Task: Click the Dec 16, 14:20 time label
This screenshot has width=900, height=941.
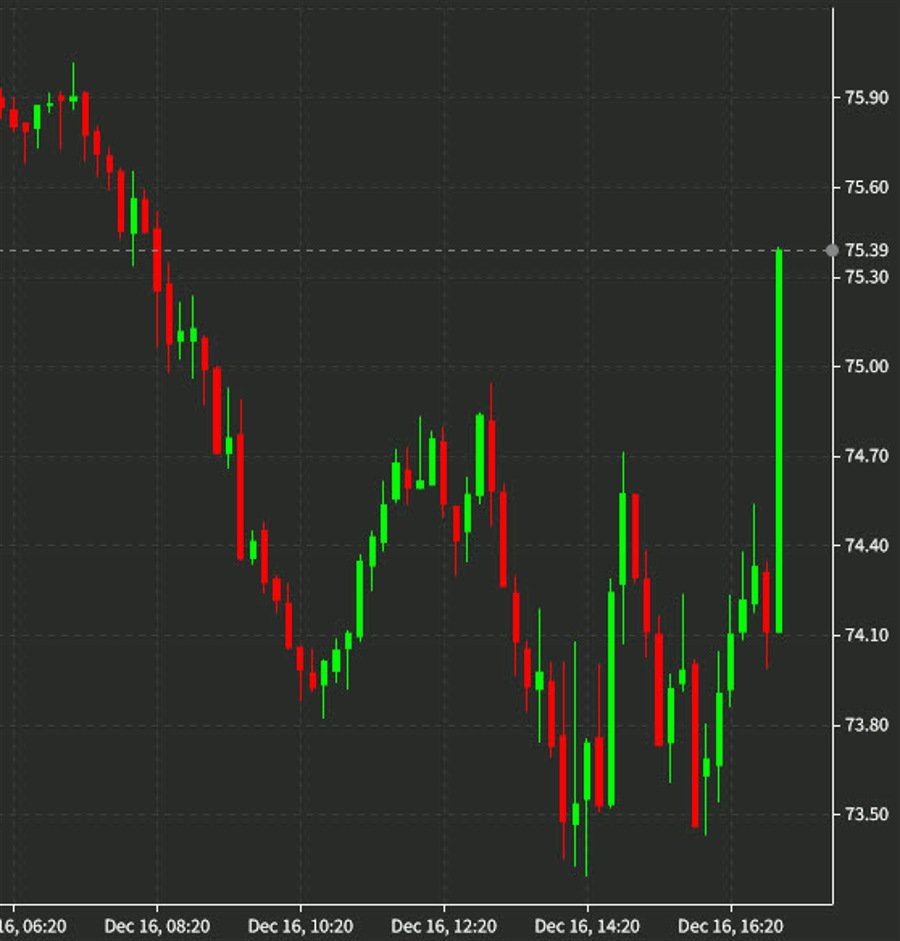Action: (x=587, y=926)
